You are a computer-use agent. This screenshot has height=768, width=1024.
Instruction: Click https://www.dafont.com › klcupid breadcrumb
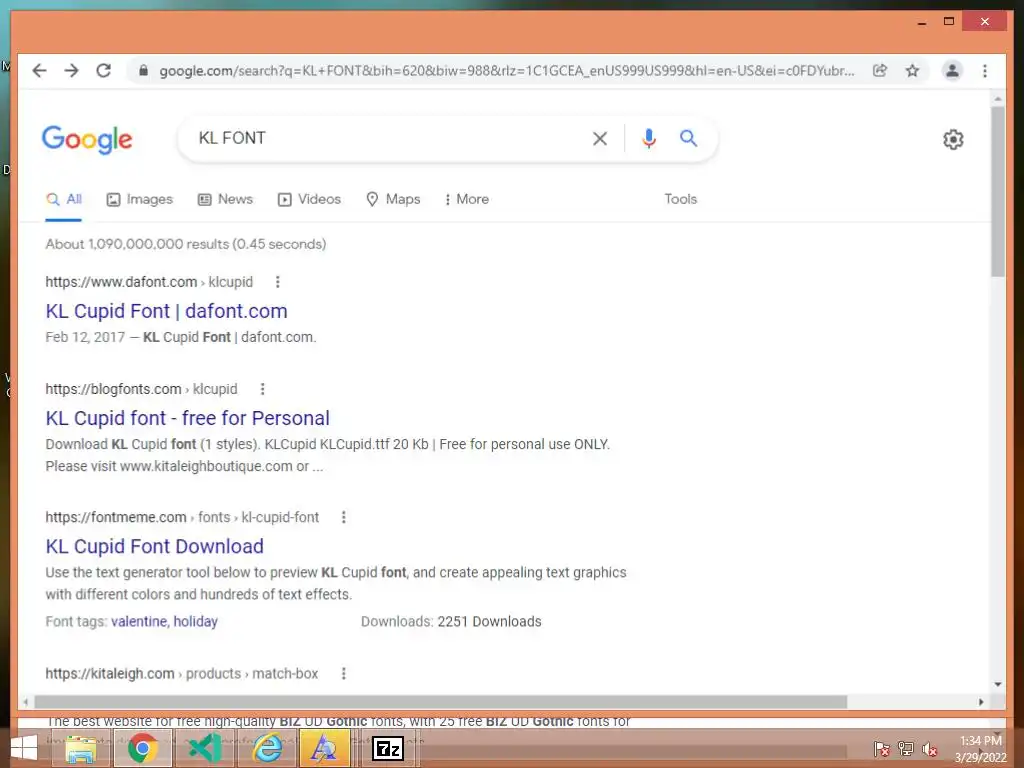(x=149, y=282)
